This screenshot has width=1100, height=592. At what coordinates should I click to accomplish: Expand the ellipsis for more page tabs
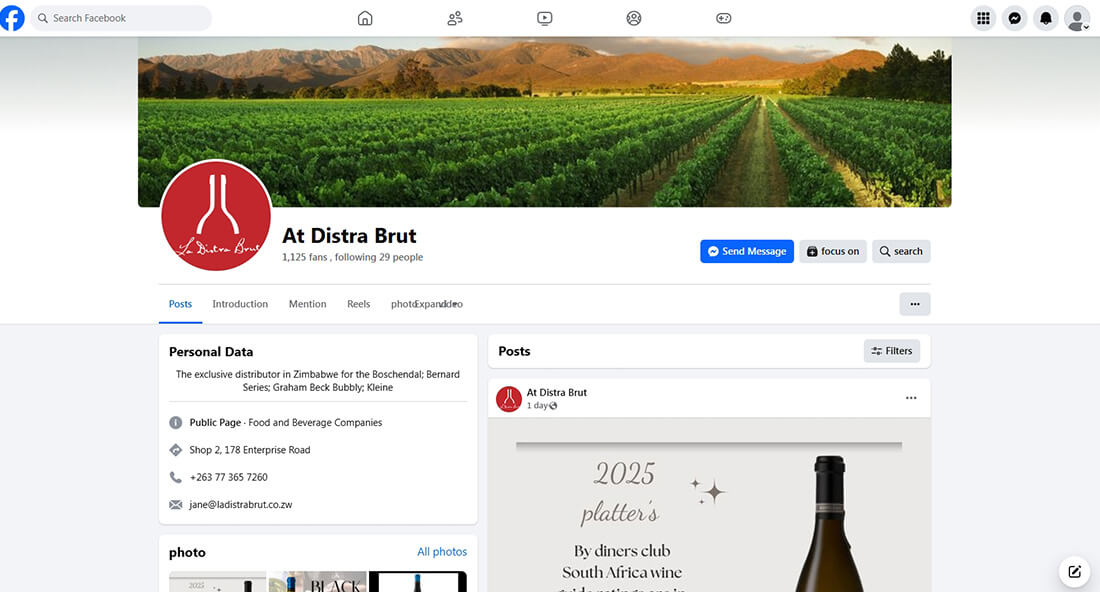point(914,303)
